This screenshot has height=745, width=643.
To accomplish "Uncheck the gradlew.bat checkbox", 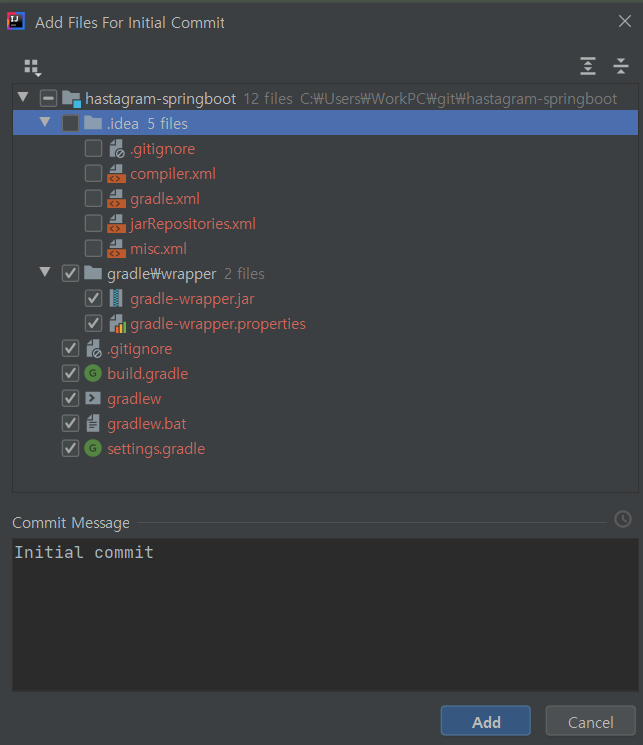I will tap(70, 423).
